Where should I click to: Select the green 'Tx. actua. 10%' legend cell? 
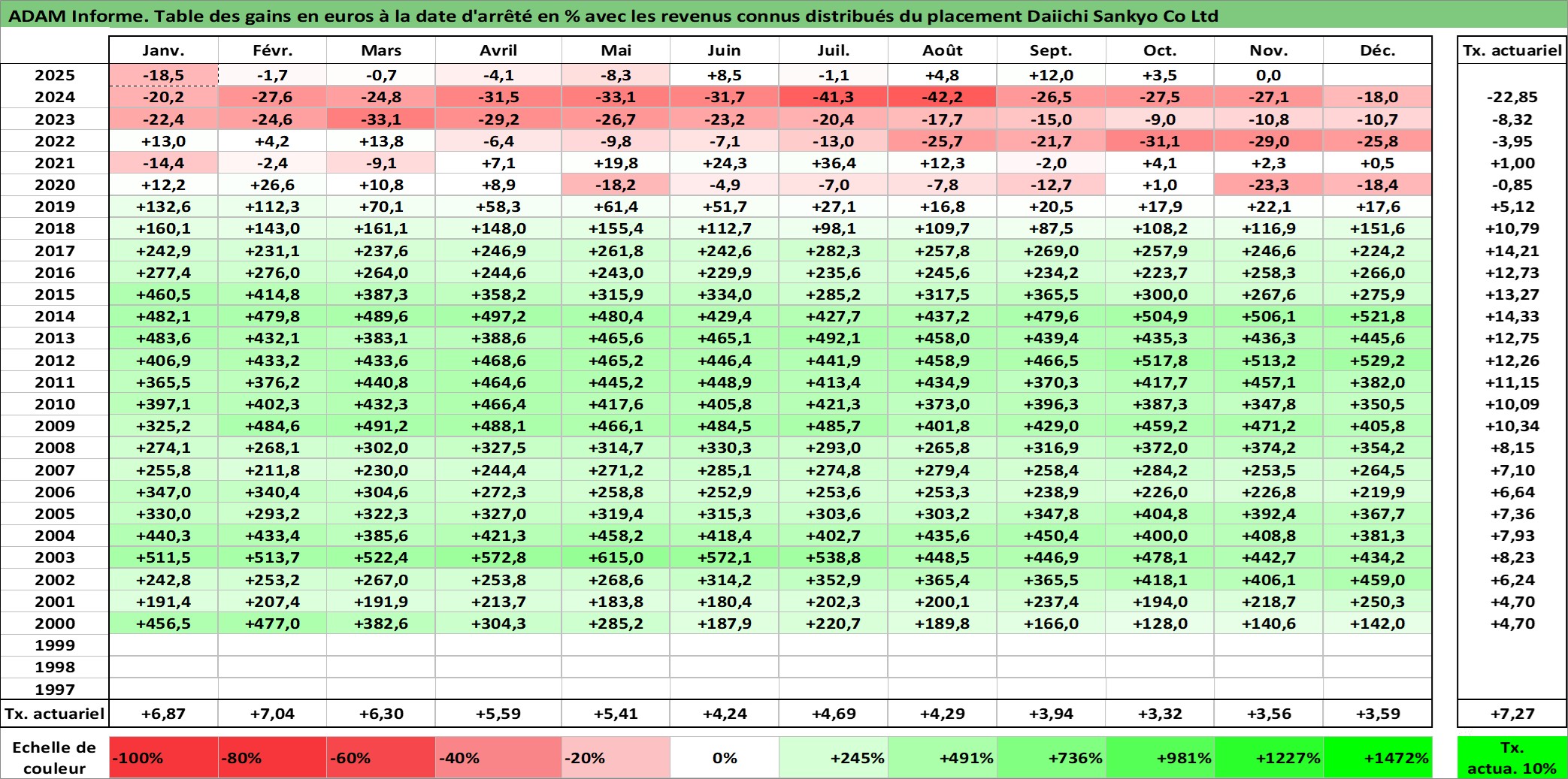click(x=1512, y=757)
